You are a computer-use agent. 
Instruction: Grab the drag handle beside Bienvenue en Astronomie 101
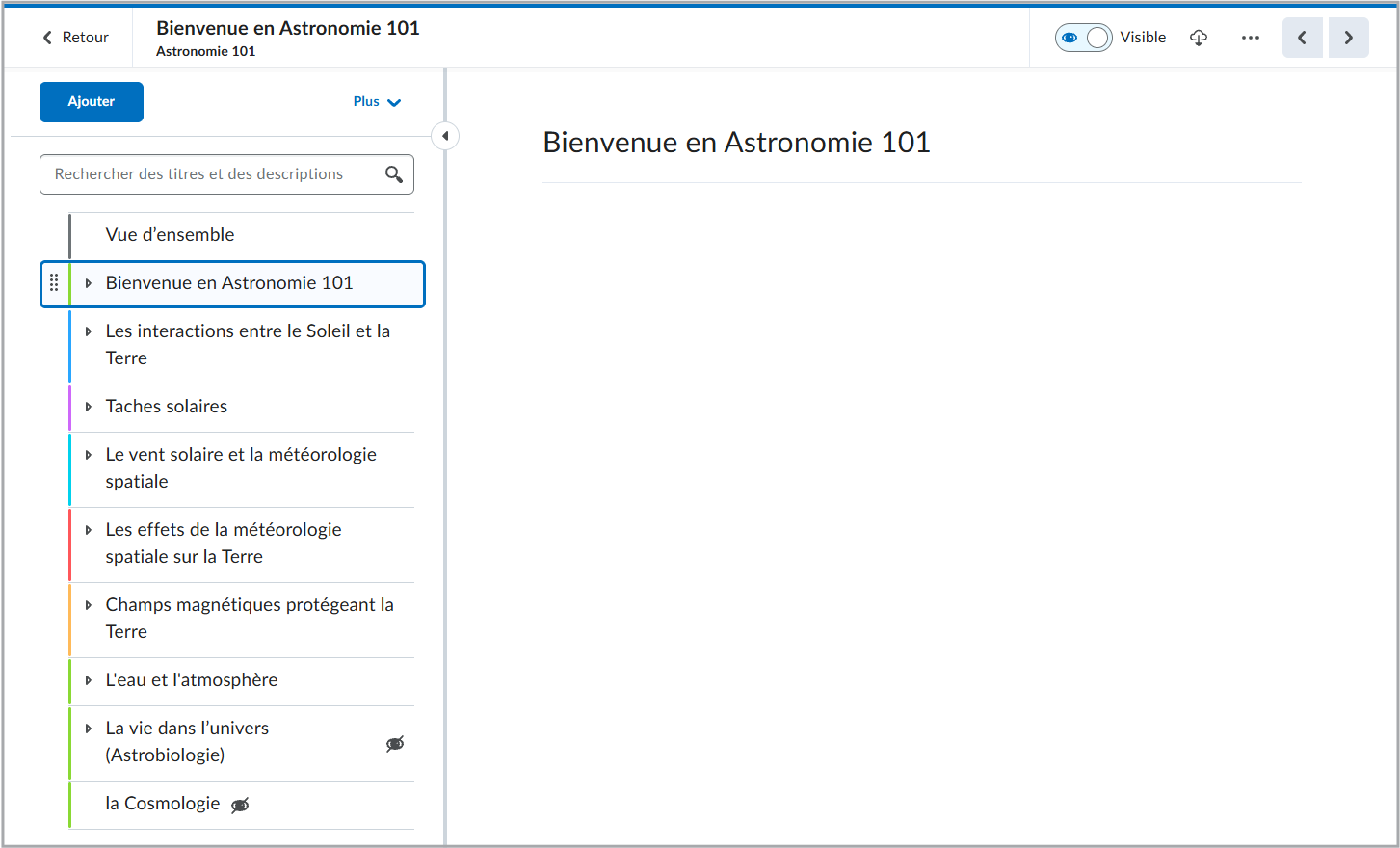pyautogui.click(x=54, y=283)
